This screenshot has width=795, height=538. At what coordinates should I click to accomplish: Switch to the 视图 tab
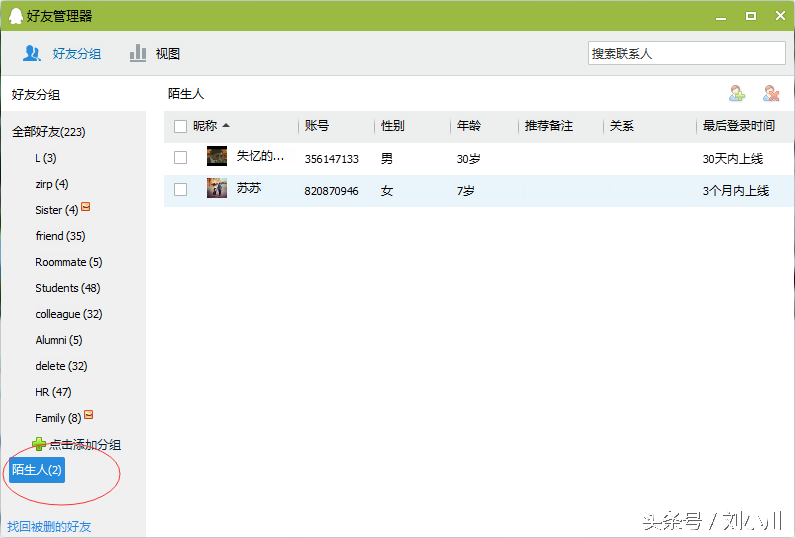[x=155, y=54]
